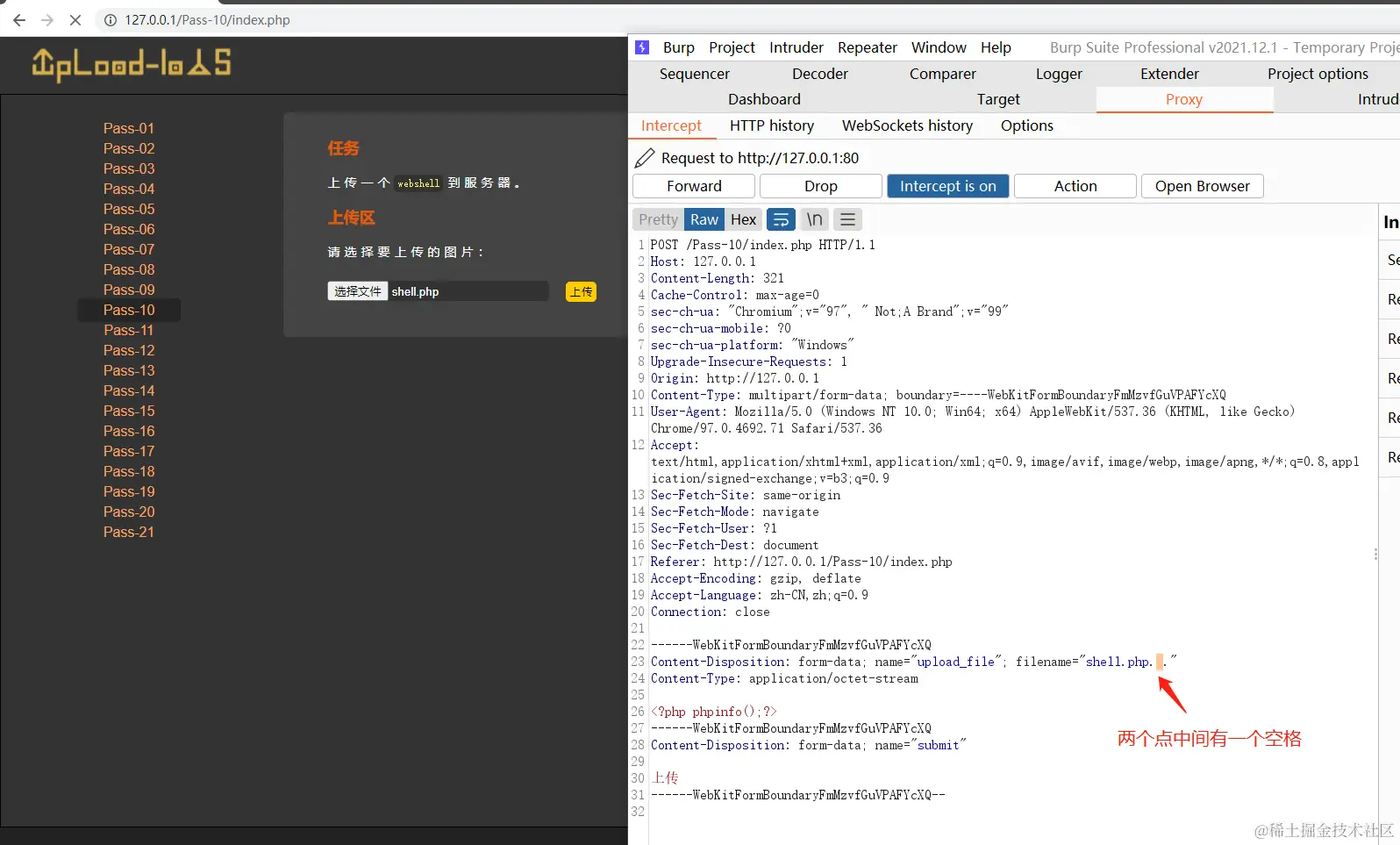This screenshot has height=845, width=1400.
Task: Click the Drop button
Action: (821, 186)
